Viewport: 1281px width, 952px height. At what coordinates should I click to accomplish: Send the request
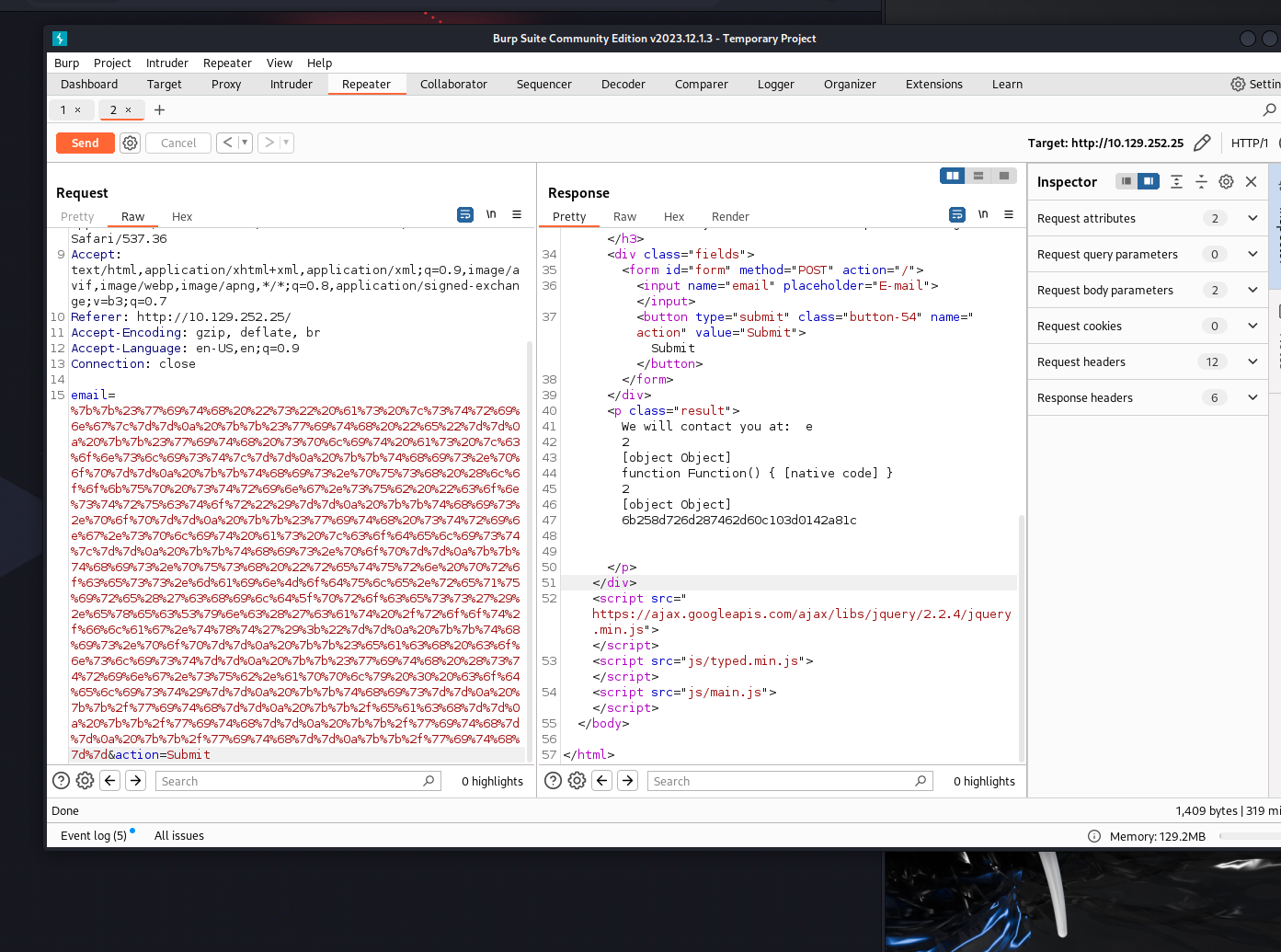coord(86,143)
